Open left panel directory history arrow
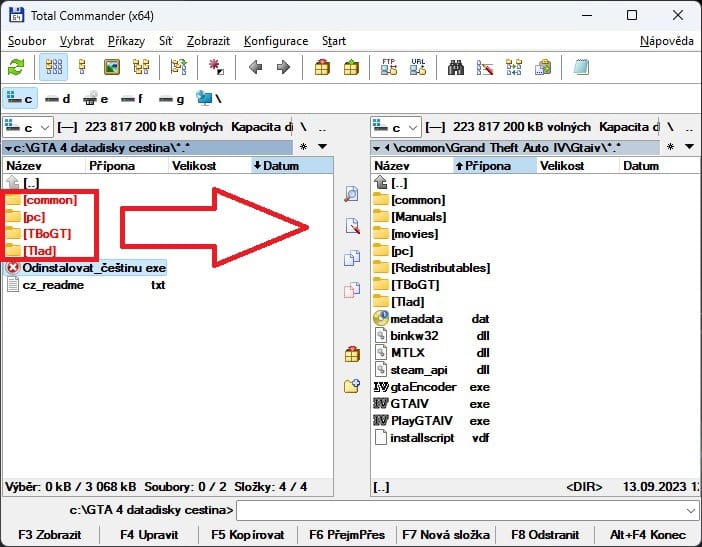Screen dimensions: 702x547 click(x=322, y=146)
